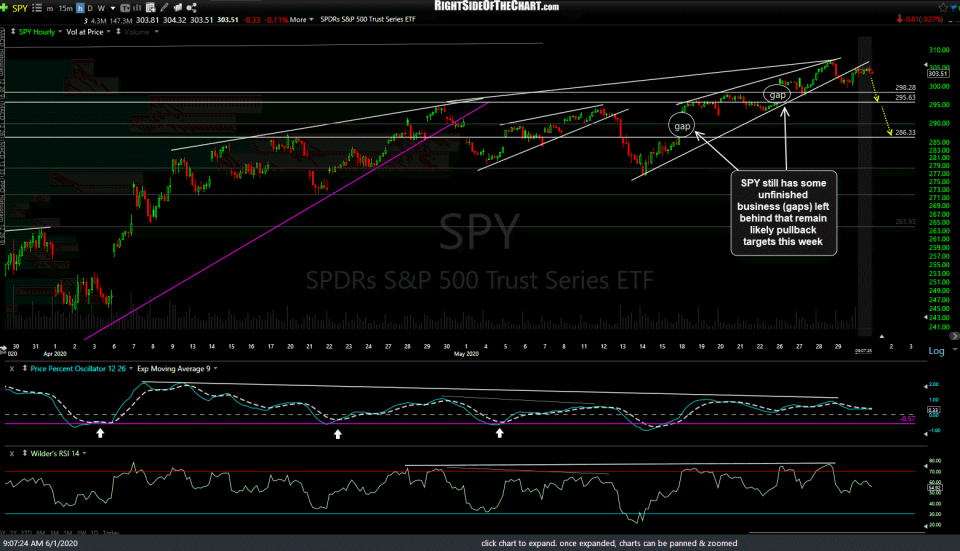
Task: Switch to the Weekly 'W' timeframe
Action: tap(101, 9)
